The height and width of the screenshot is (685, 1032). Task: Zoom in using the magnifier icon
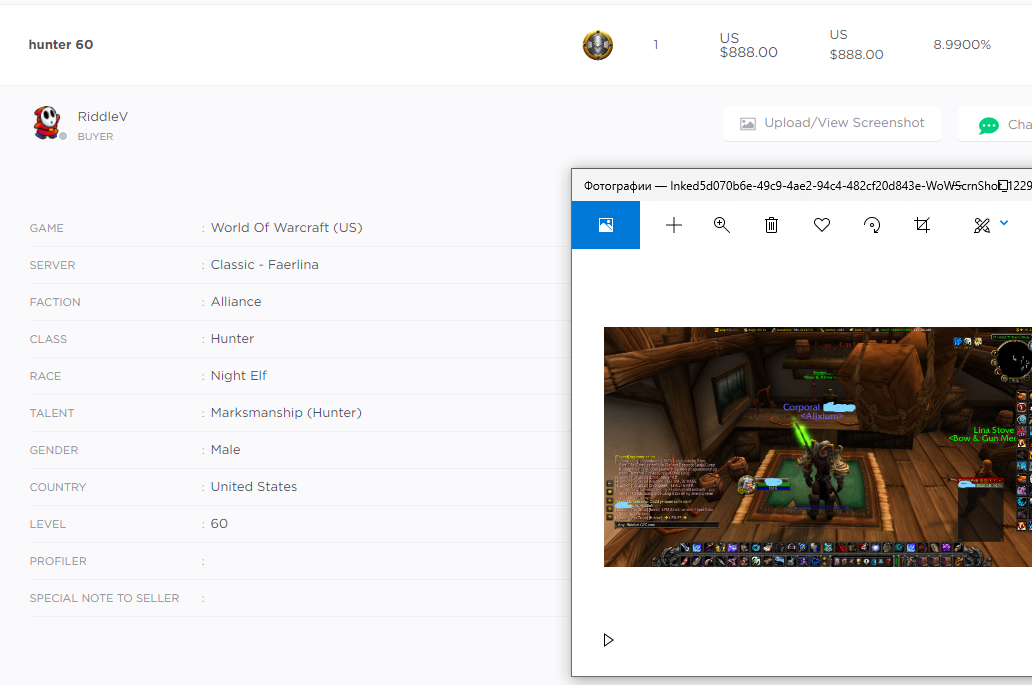(x=722, y=225)
